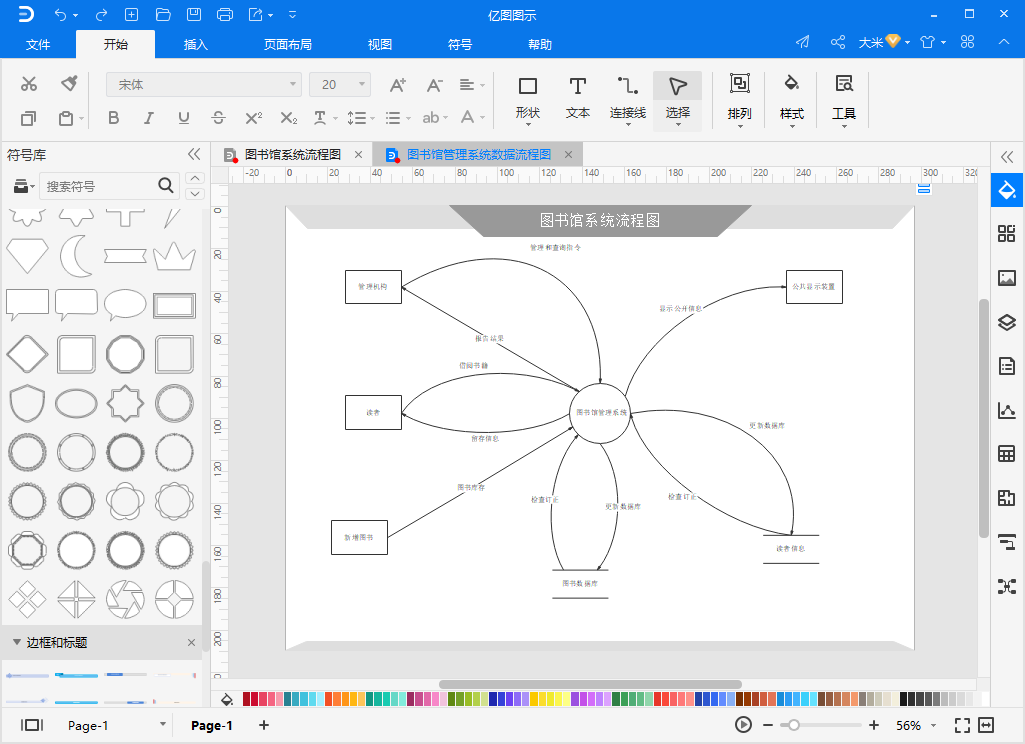Collapse symbol library with double chevron
The height and width of the screenshot is (744, 1025).
point(193,154)
